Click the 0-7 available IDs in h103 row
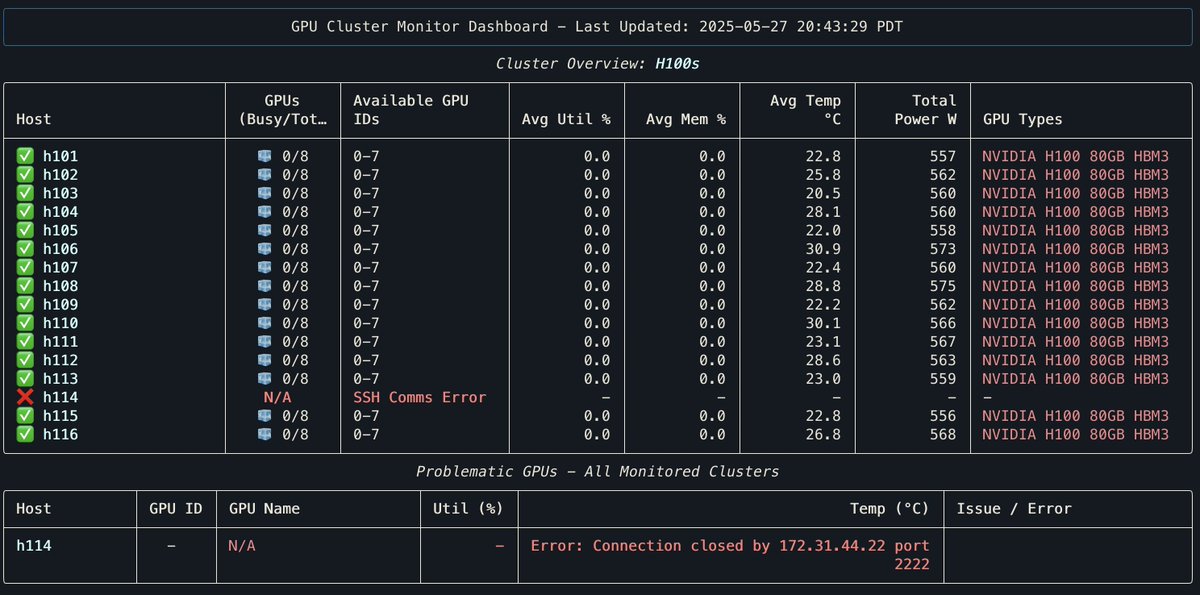 click(x=366, y=193)
